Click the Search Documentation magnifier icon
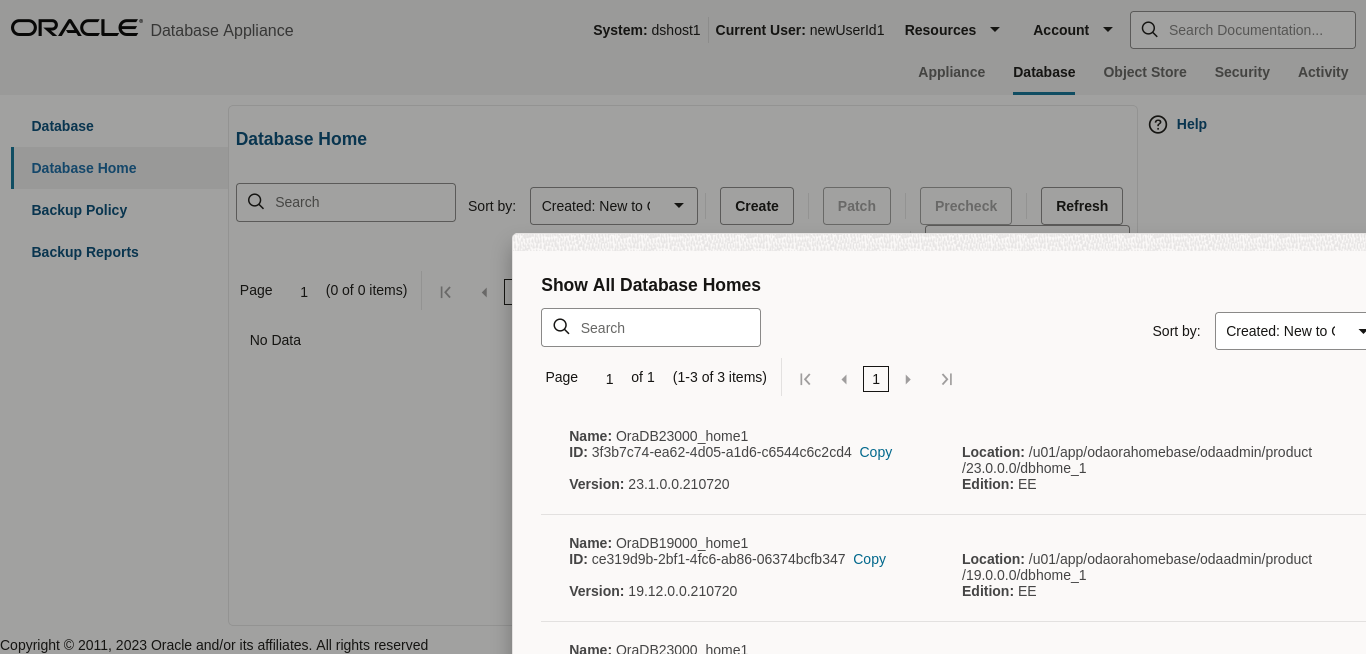1366x654 pixels. pyautogui.click(x=1150, y=30)
